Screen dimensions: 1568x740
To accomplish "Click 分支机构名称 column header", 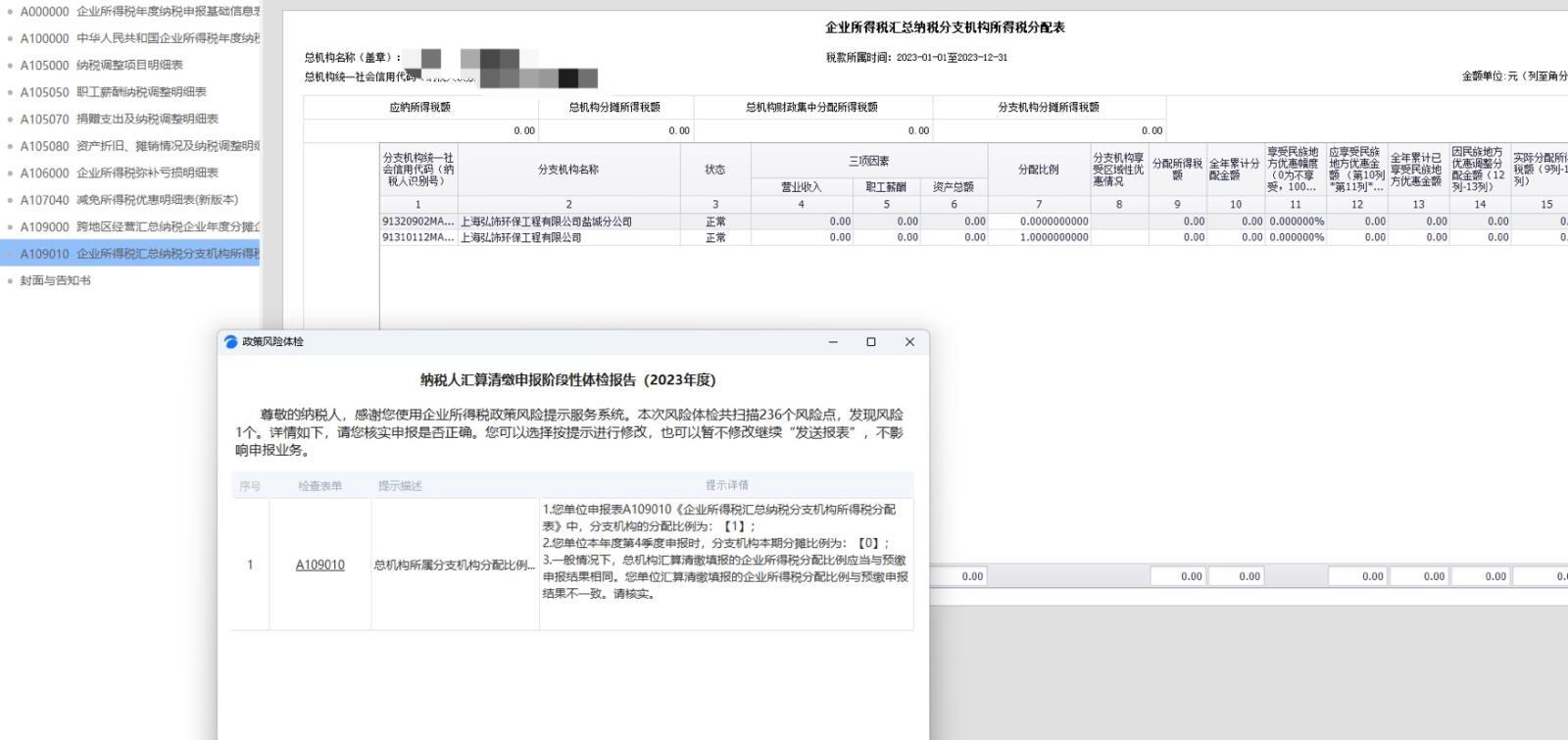I will 568,170.
